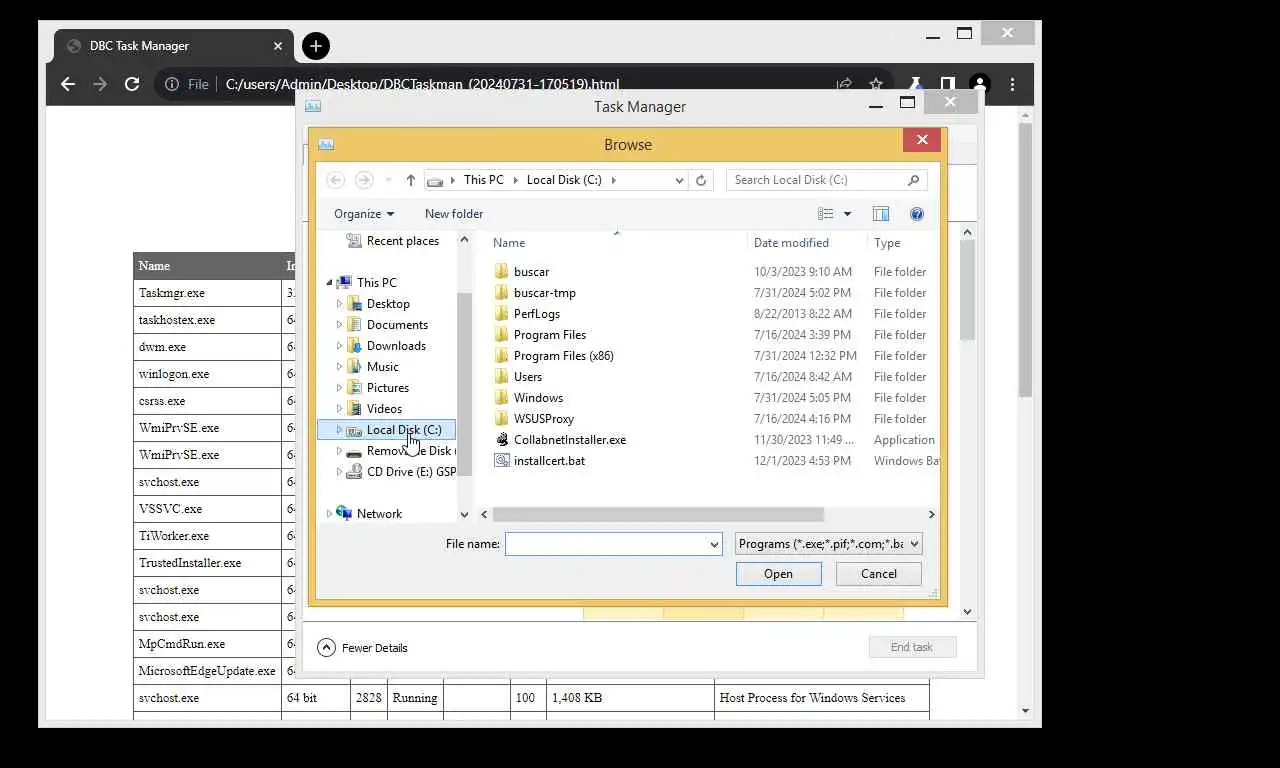Collapse the This PC tree node

330,283
